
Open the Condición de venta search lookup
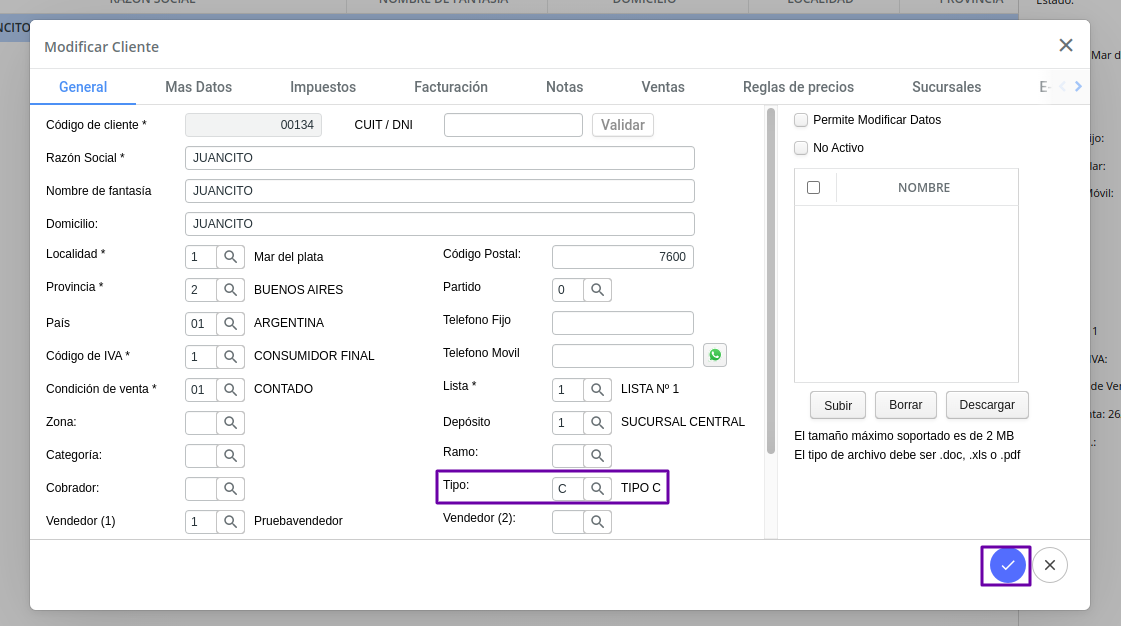click(230, 389)
